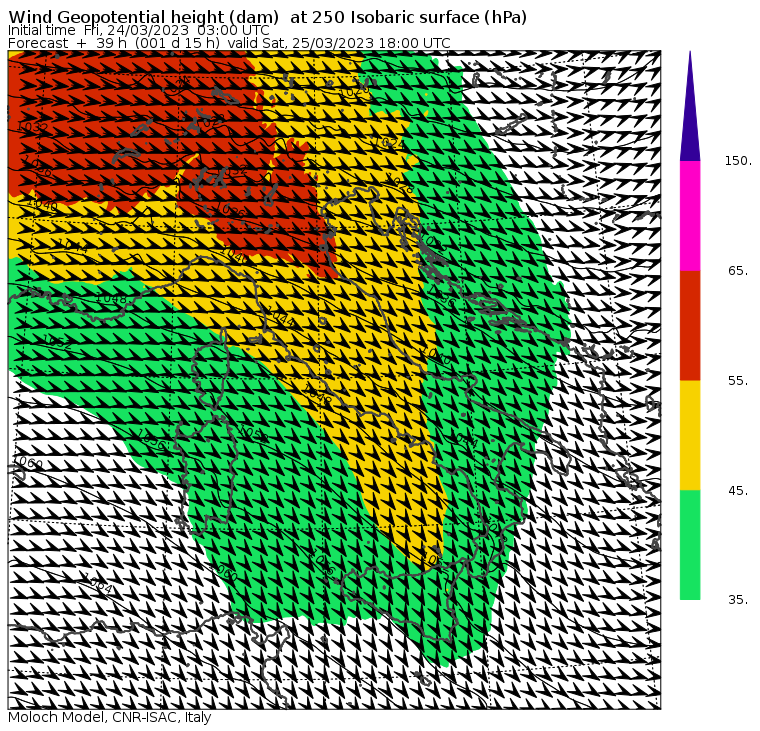Select the magenta 65–150 legend color band

pyautogui.click(x=690, y=216)
